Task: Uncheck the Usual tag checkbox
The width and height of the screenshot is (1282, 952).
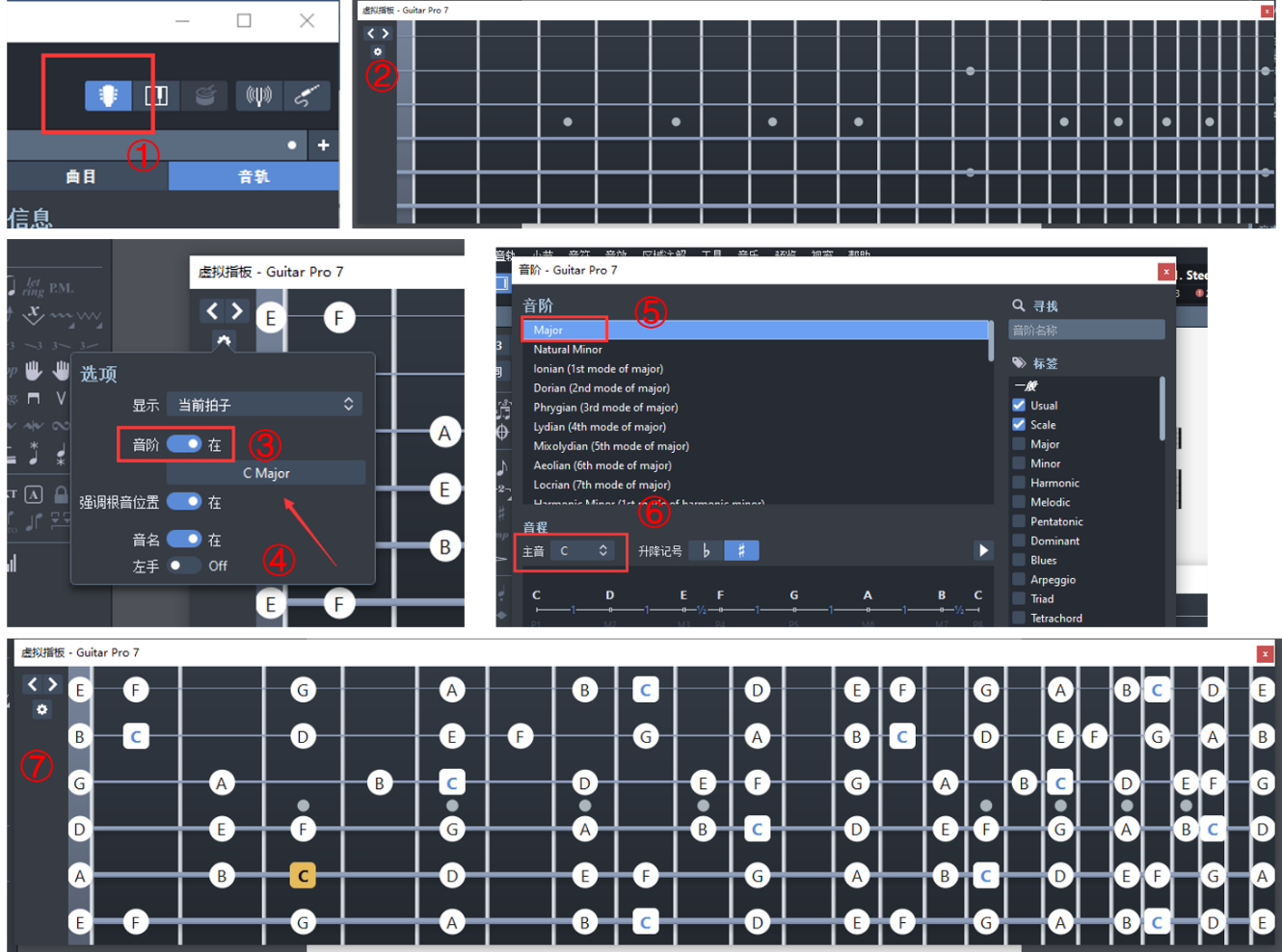Action: tap(1019, 406)
